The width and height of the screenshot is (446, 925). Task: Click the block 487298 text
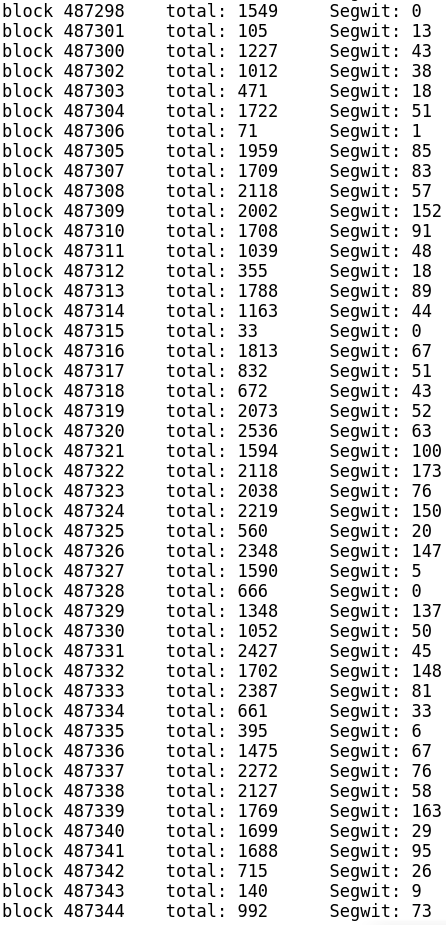(x=63, y=11)
